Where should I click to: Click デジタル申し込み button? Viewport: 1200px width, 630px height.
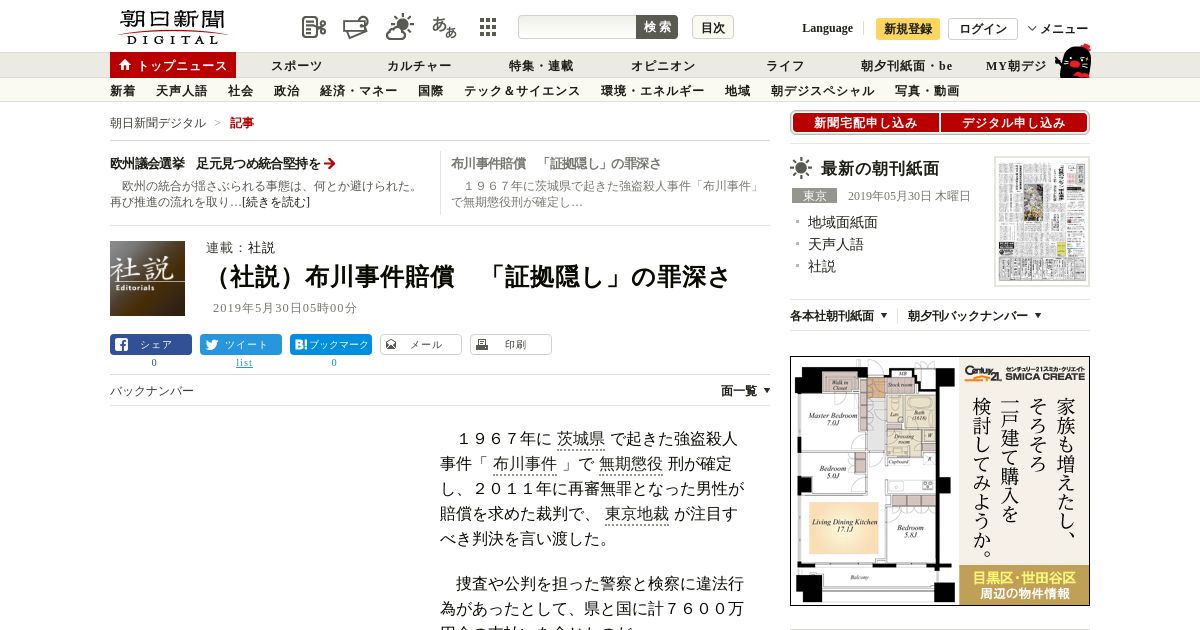(x=1014, y=123)
